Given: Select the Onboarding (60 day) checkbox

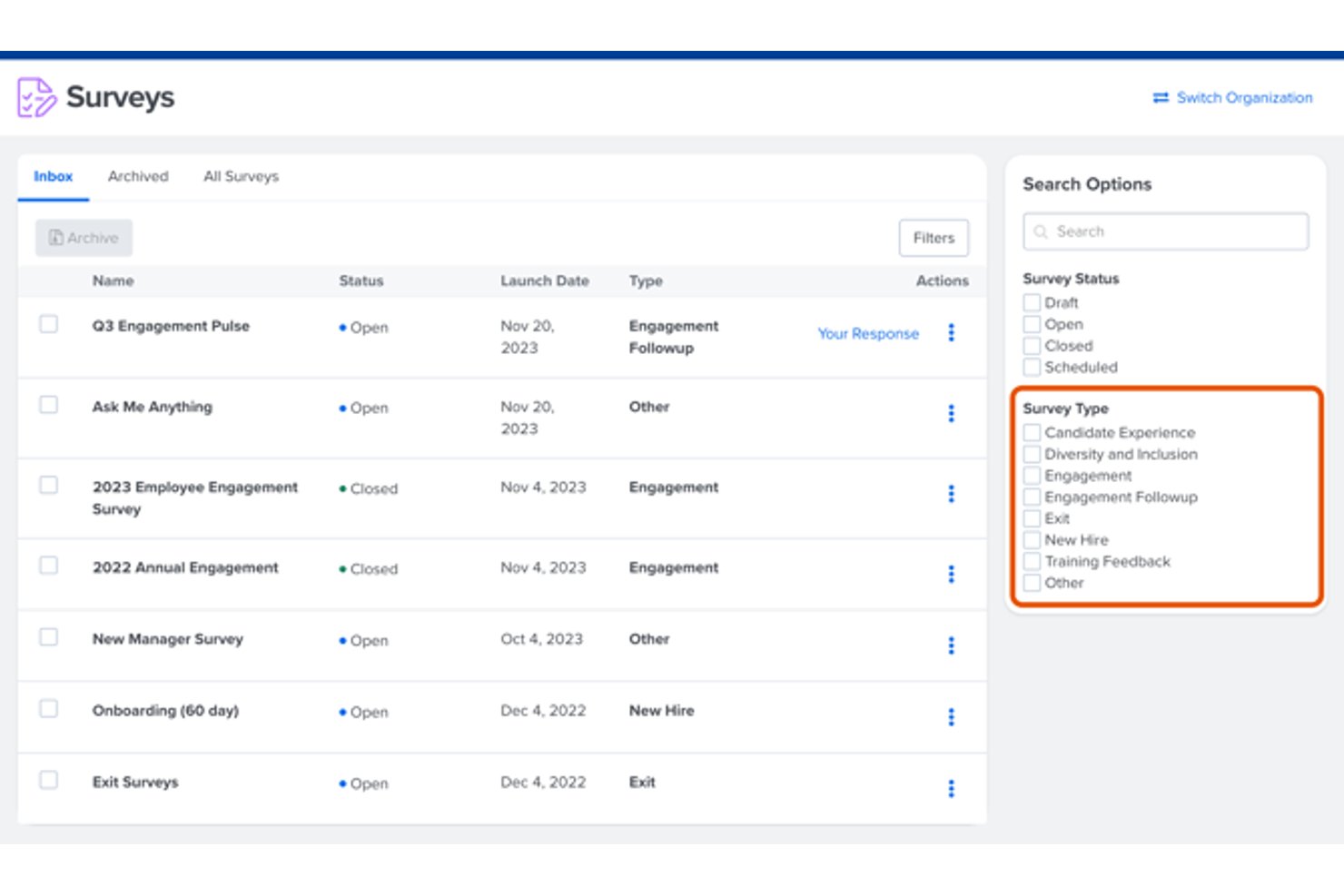Looking at the screenshot, I should click(x=48, y=708).
